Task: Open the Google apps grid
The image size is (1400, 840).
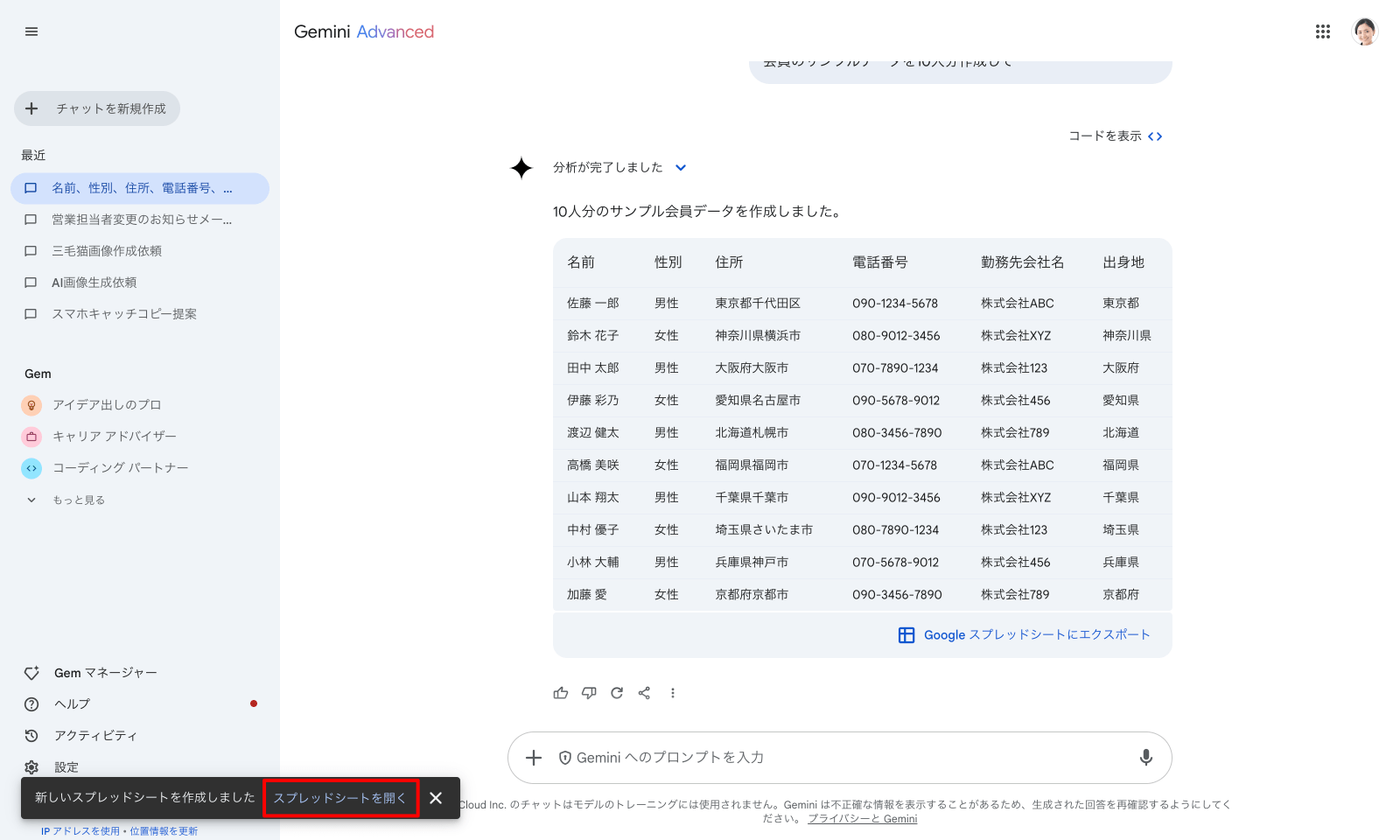Action: point(1322,31)
